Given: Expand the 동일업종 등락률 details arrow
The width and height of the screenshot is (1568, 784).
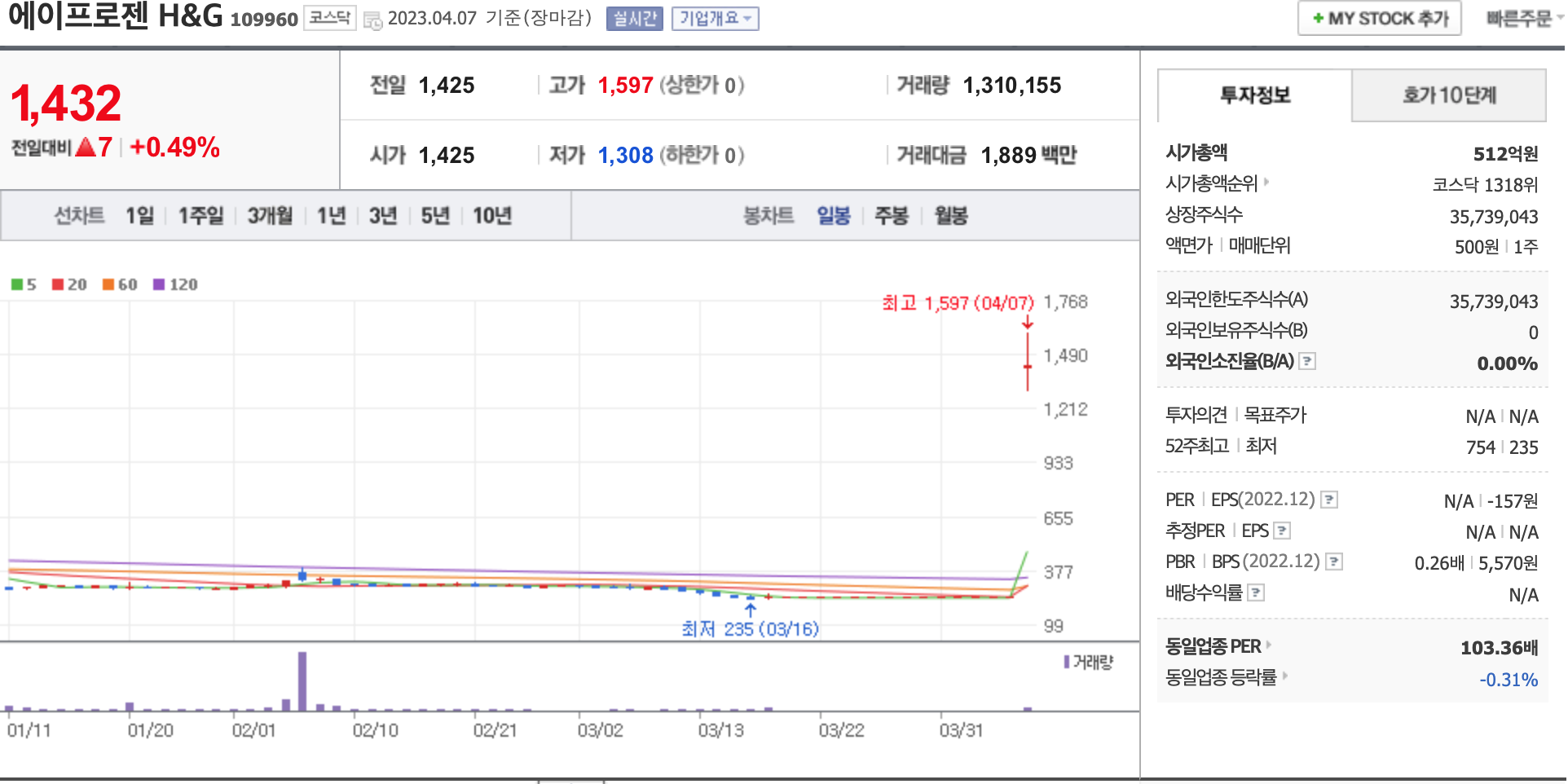Looking at the screenshot, I should pyautogui.click(x=1285, y=676).
